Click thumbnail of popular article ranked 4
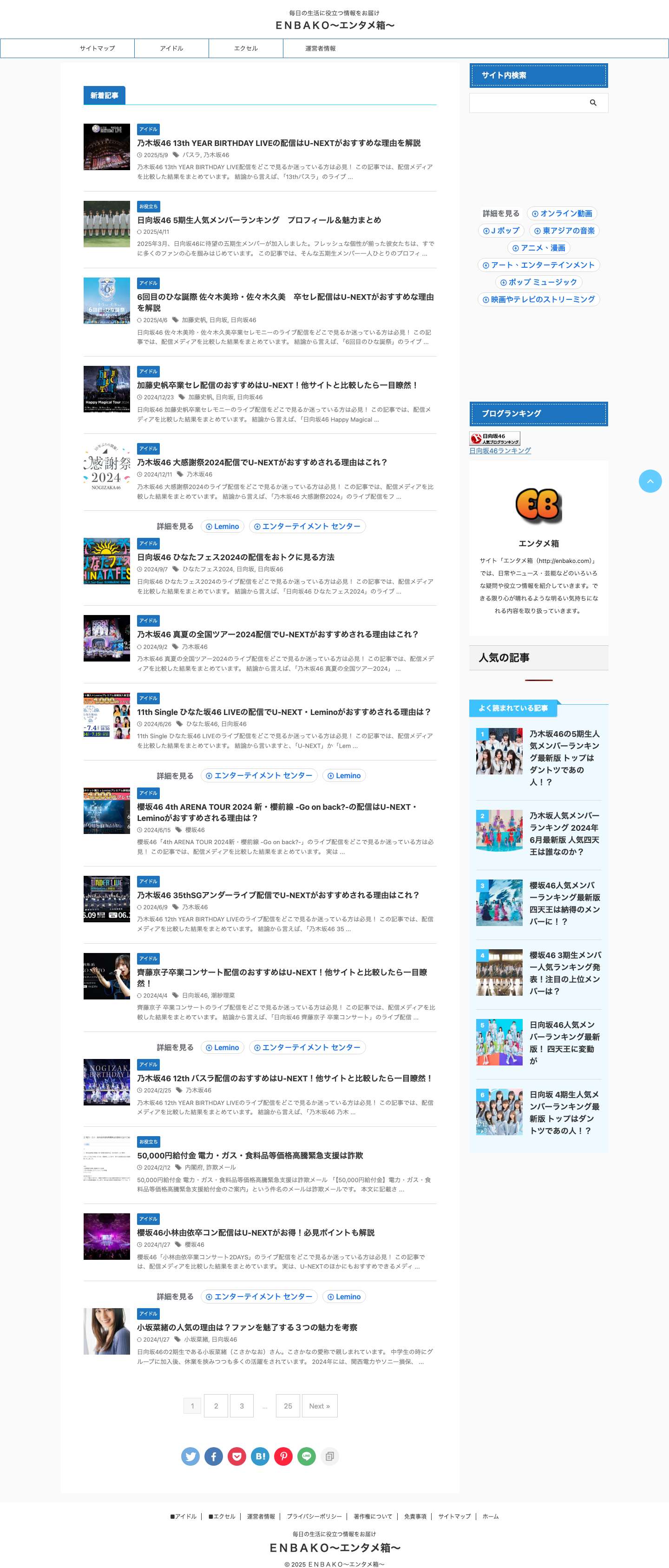The image size is (669, 1568). coord(499,973)
